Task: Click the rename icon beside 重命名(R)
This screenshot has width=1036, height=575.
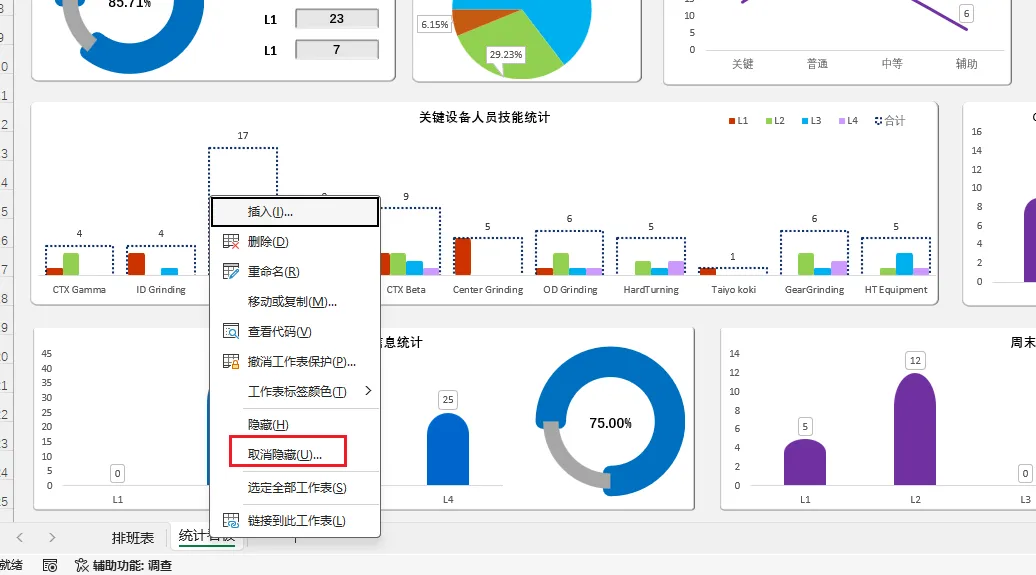Action: (x=231, y=272)
